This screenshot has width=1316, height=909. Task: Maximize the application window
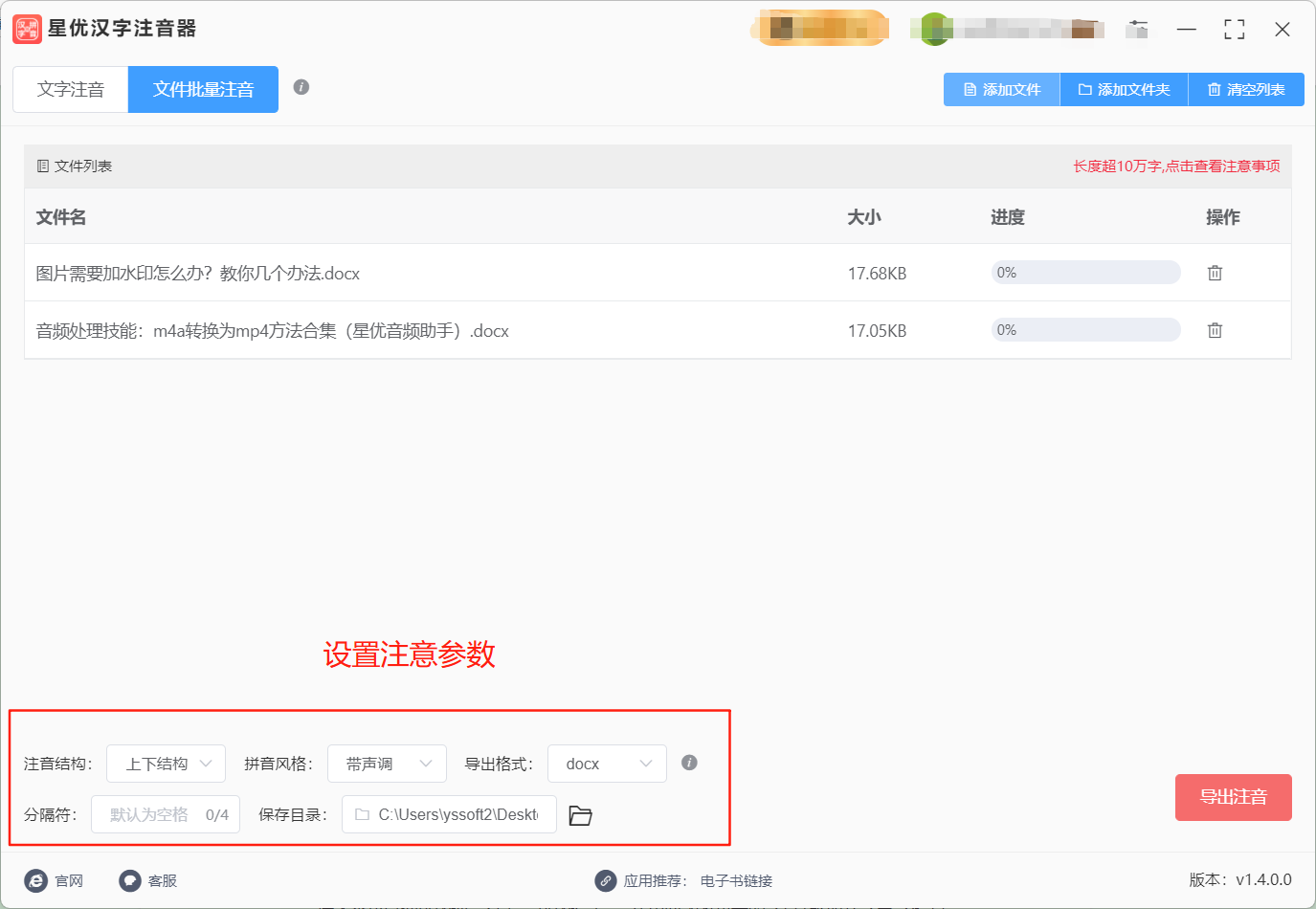tap(1235, 30)
